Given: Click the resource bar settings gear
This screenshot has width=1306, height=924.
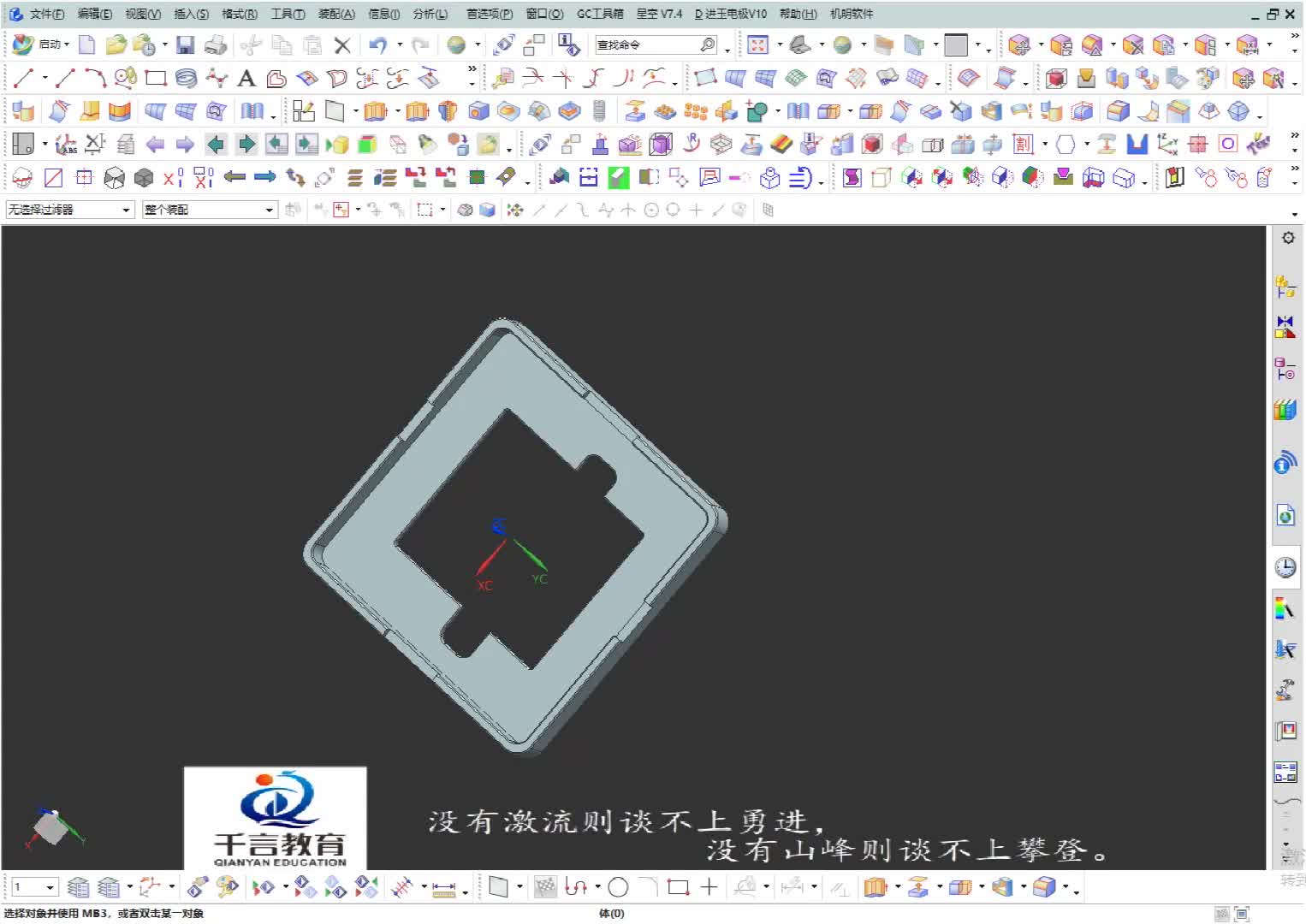Looking at the screenshot, I should (1288, 238).
